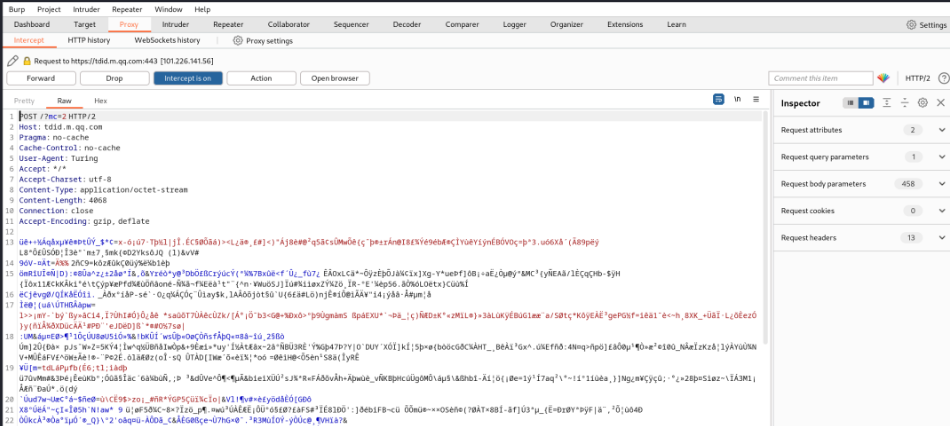Switch to the Intruder tool tab

[175, 25]
